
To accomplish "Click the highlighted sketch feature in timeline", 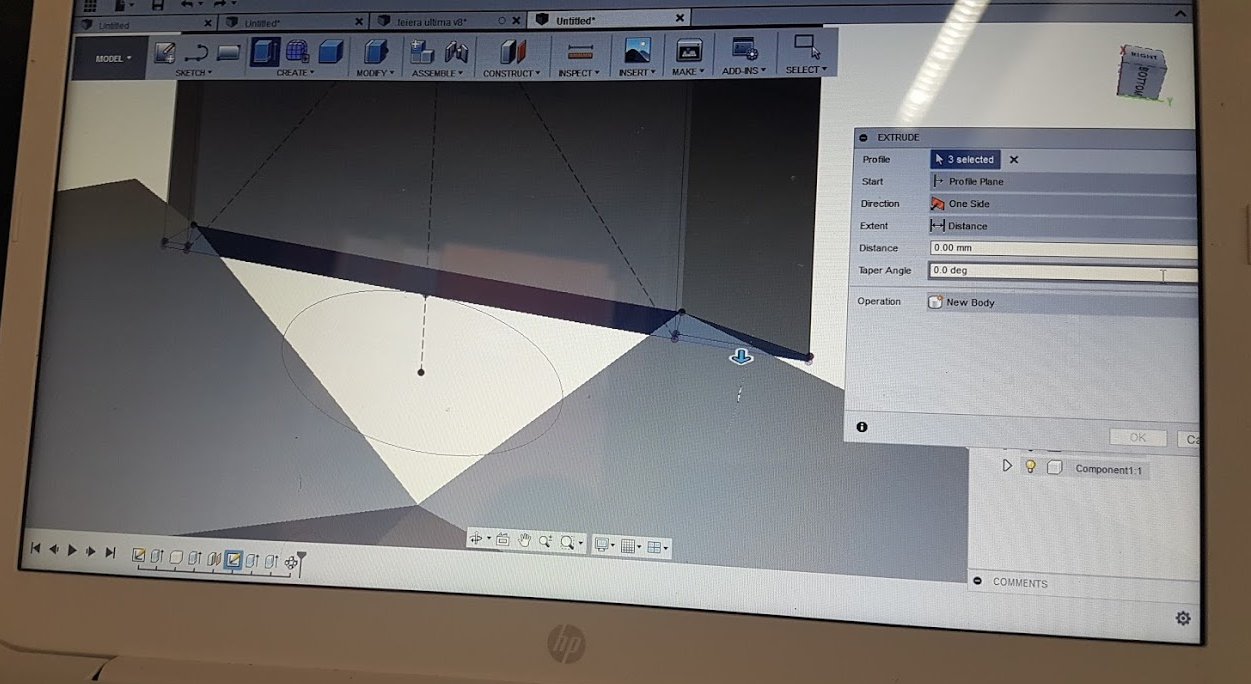I will (233, 558).
